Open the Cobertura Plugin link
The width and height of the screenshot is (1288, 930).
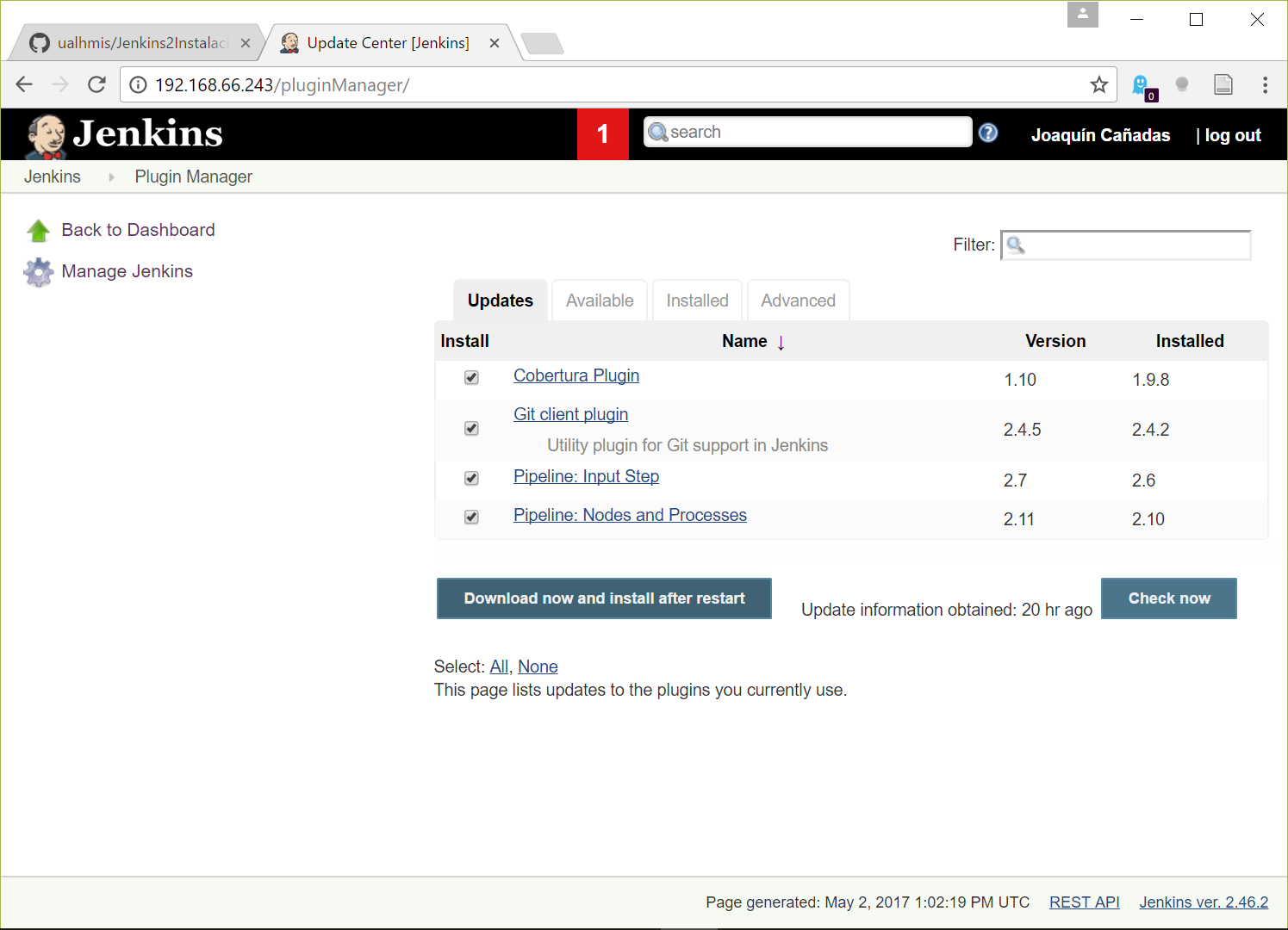pyautogui.click(x=576, y=375)
